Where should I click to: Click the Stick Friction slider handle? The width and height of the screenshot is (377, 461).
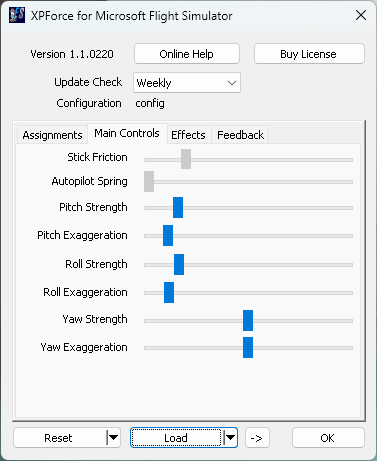(186, 159)
